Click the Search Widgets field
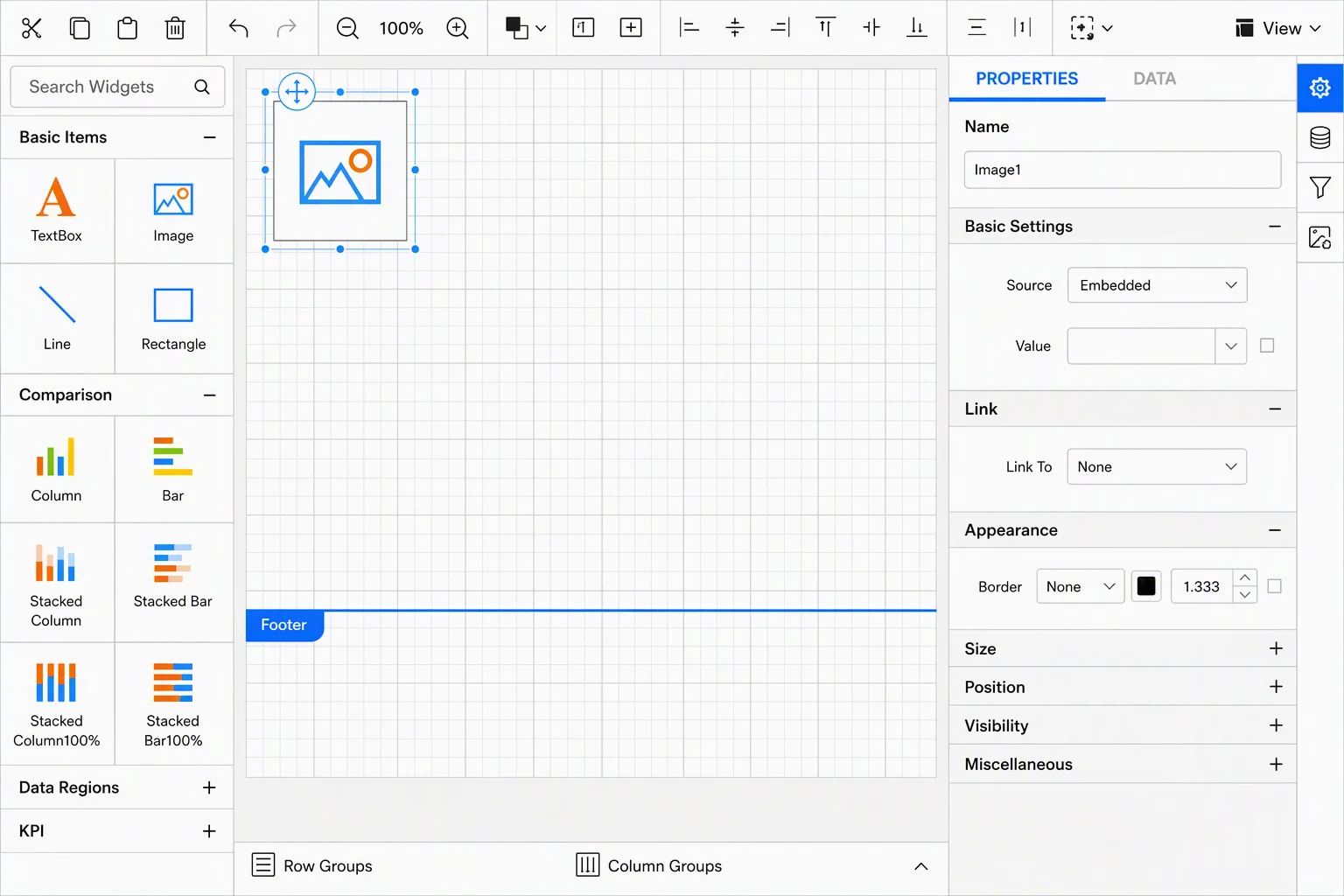Viewport: 1344px width, 896px height. coord(117,87)
